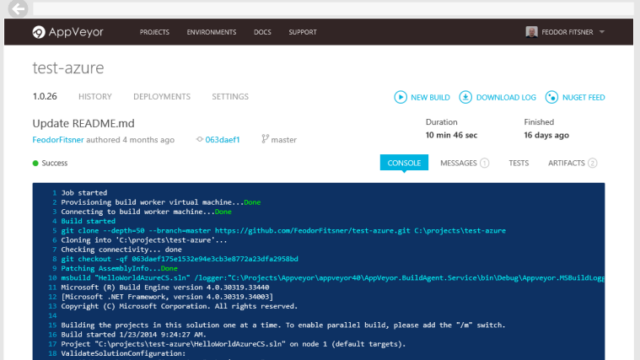Click the New Build play icon
The height and width of the screenshot is (360, 640).
(400, 97)
